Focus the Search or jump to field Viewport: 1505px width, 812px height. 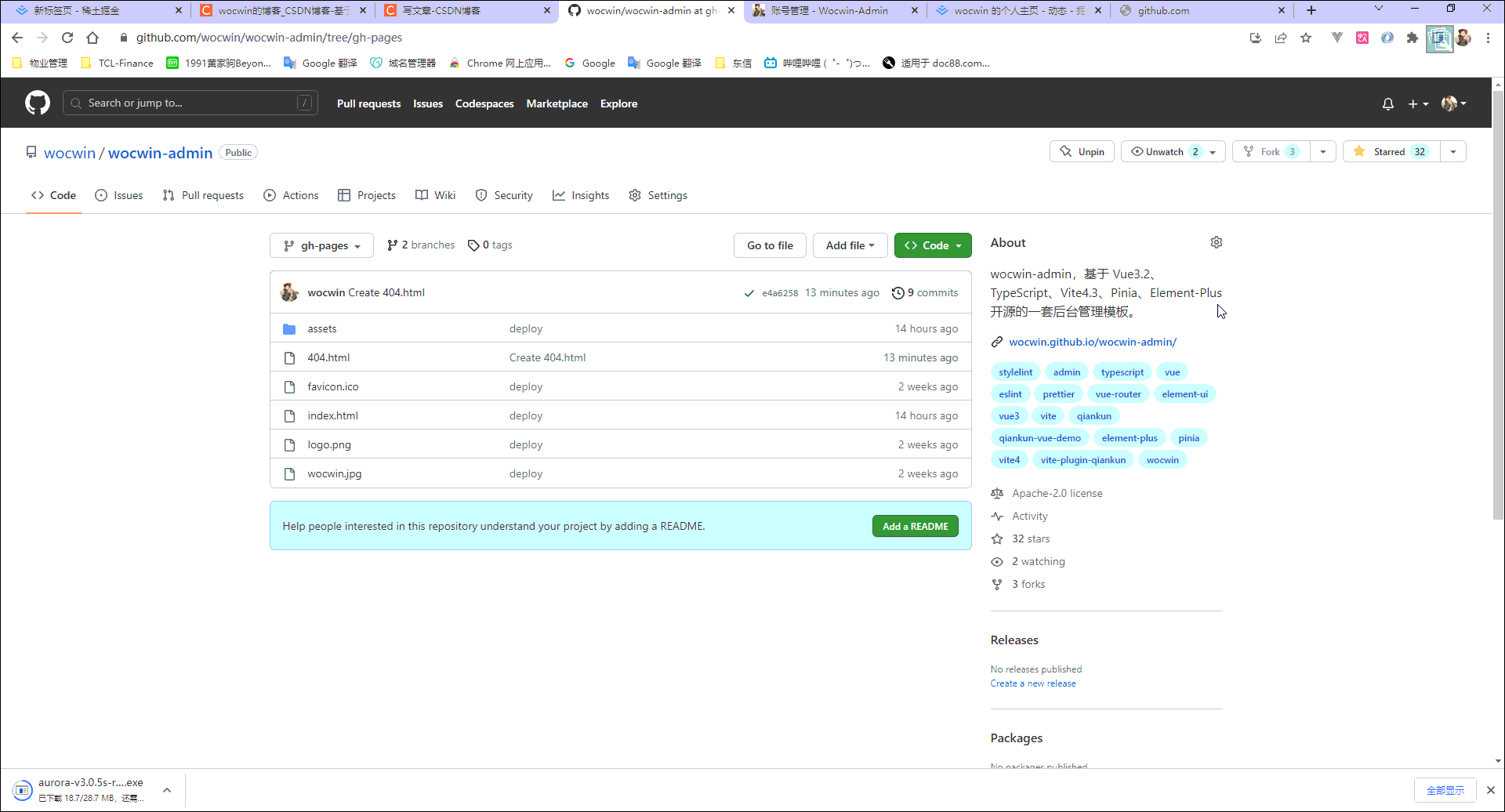pos(190,103)
